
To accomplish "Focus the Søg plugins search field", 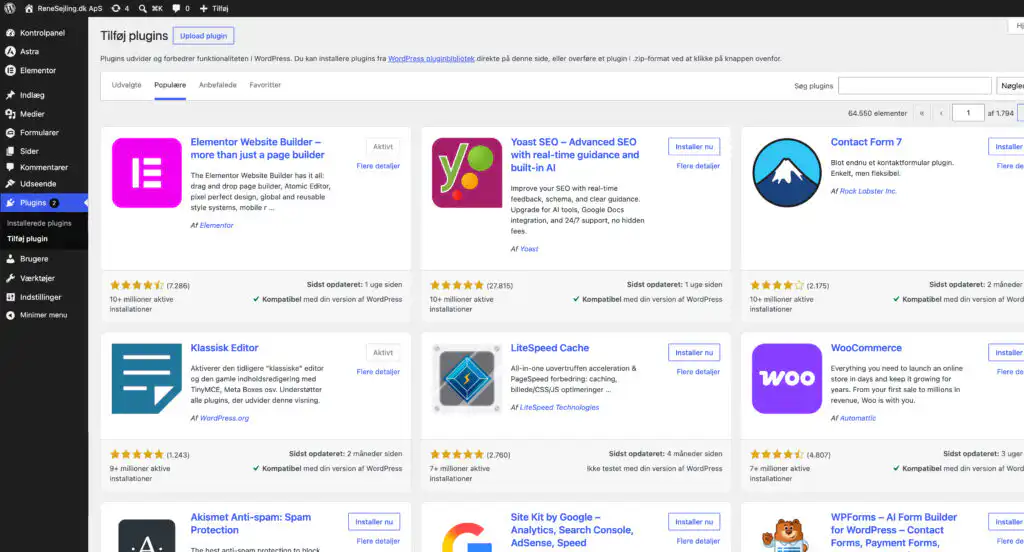I will [914, 86].
